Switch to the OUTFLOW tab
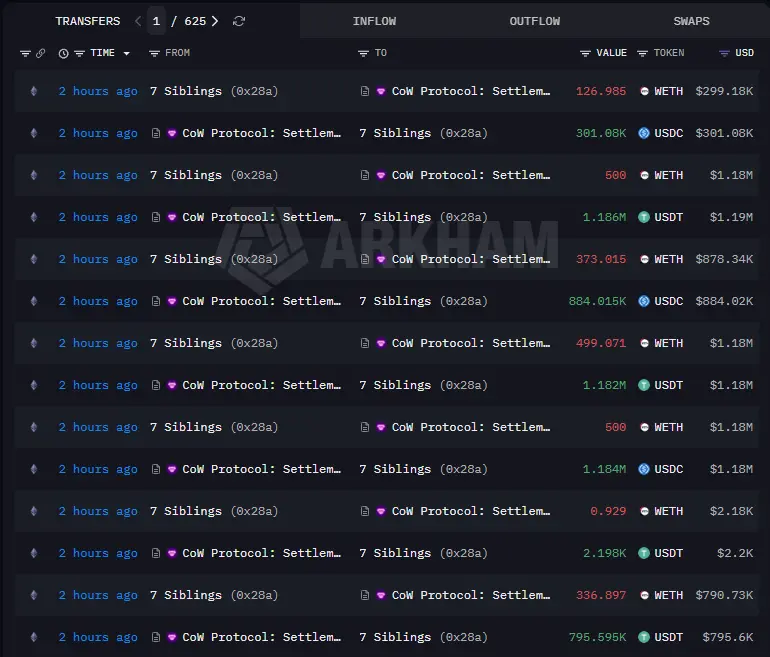The image size is (770, 657). pos(534,21)
